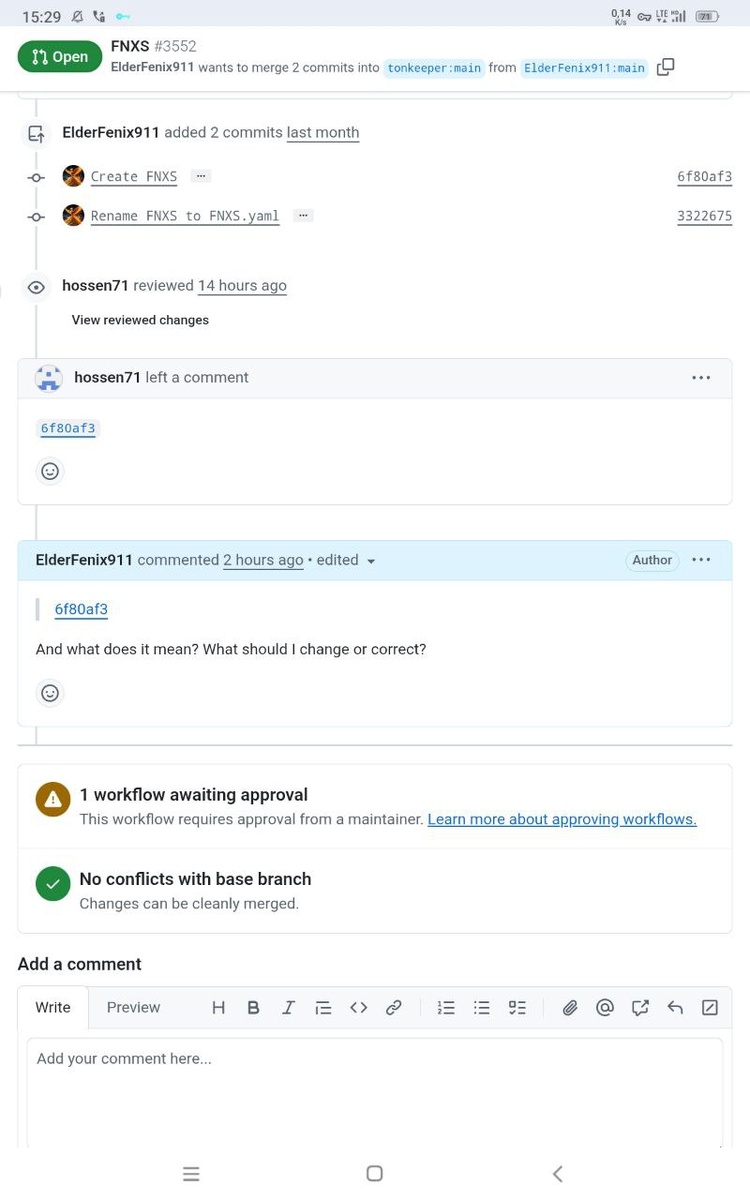Add emoji reaction to hossen71's comment
Image resolution: width=750 pixels, height=1200 pixels.
(50, 471)
